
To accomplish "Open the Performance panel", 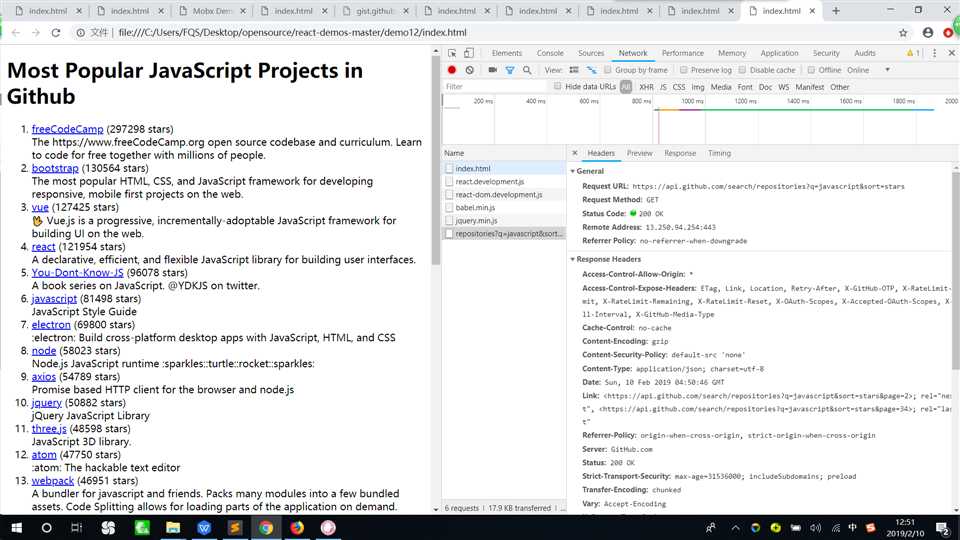I will pos(682,53).
